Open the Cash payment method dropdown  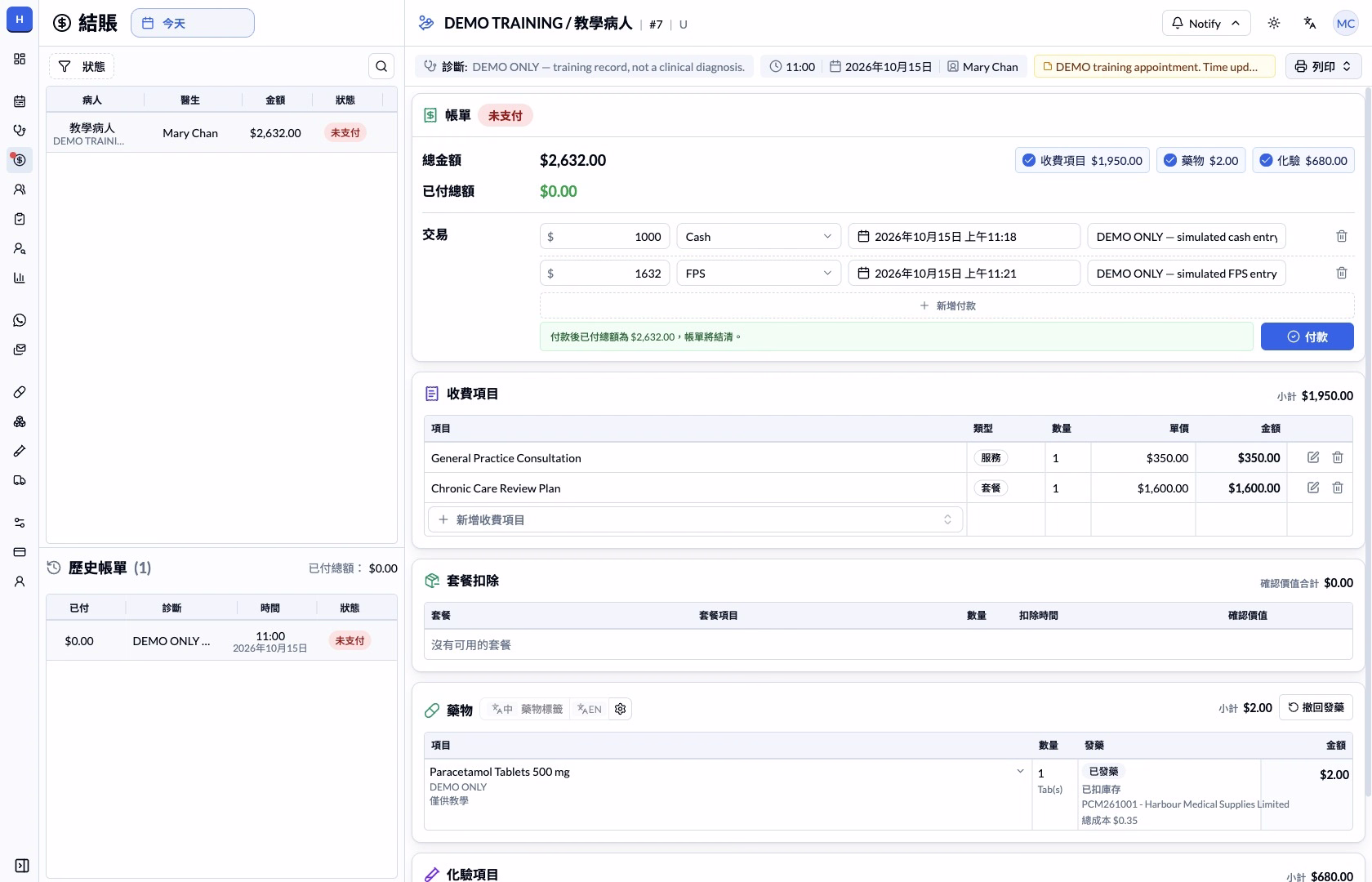tap(759, 236)
